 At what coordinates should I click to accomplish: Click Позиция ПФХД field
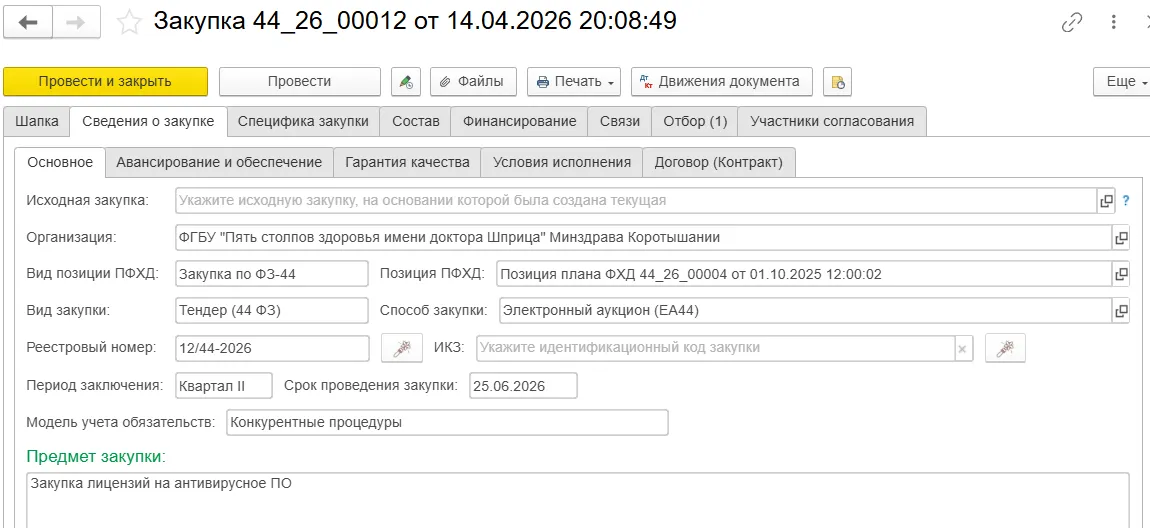(805, 274)
